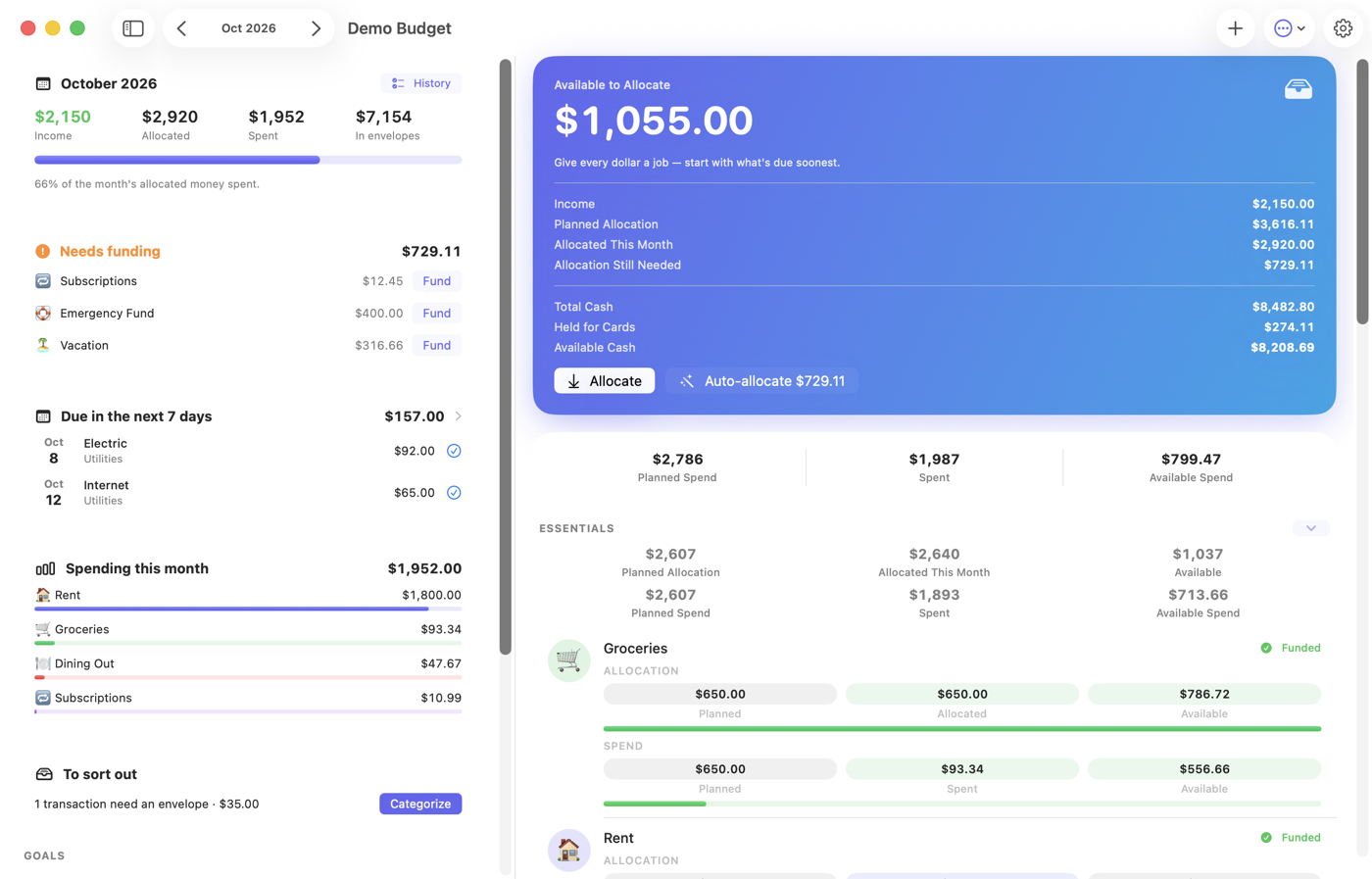Fund the Emergency Fund envelope
This screenshot has width=1372, height=879.
[x=437, y=314]
